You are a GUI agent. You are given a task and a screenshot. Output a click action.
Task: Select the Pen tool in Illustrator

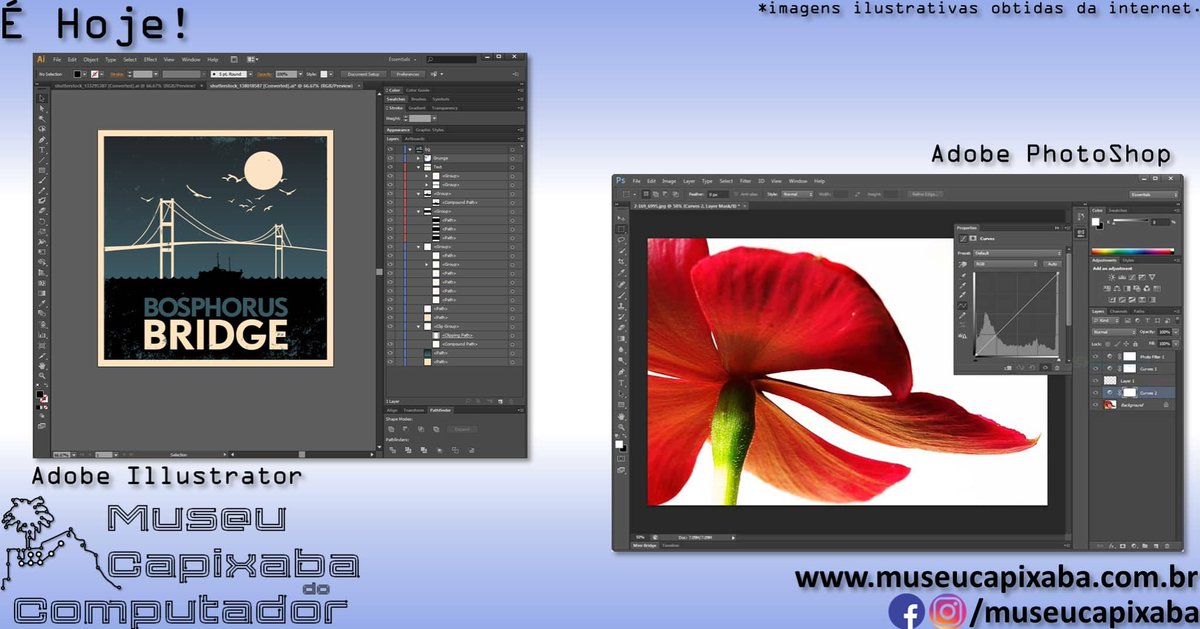pos(42,140)
